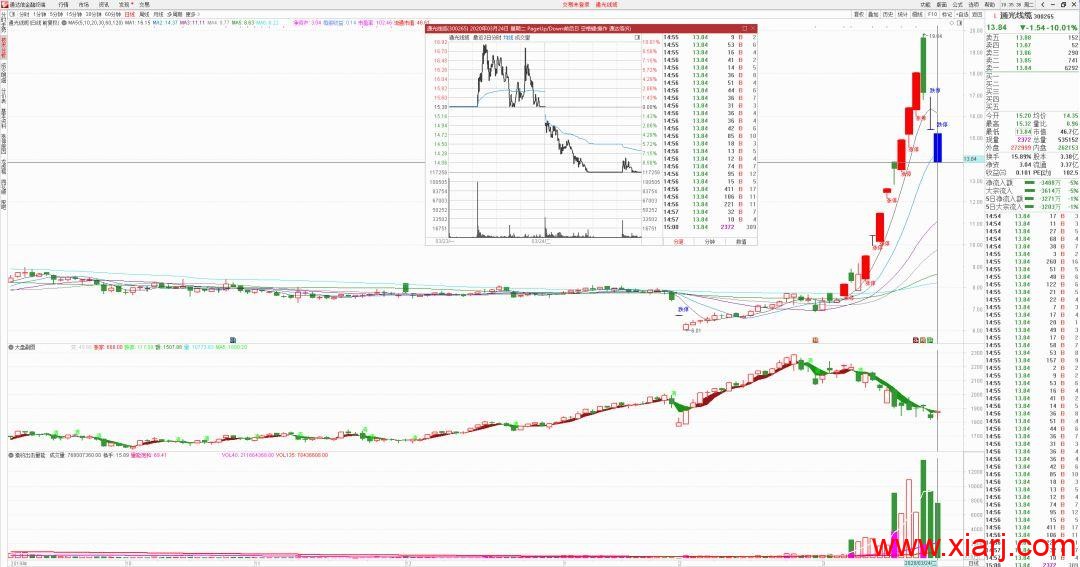
Task: Click the blue last candlestick on daily chart
Action: coord(937,147)
